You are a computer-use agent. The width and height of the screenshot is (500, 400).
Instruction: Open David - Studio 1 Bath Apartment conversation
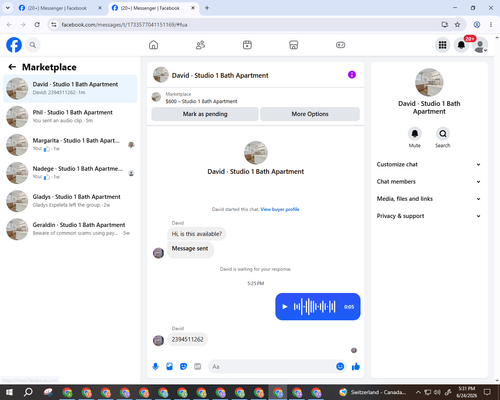(x=70, y=89)
